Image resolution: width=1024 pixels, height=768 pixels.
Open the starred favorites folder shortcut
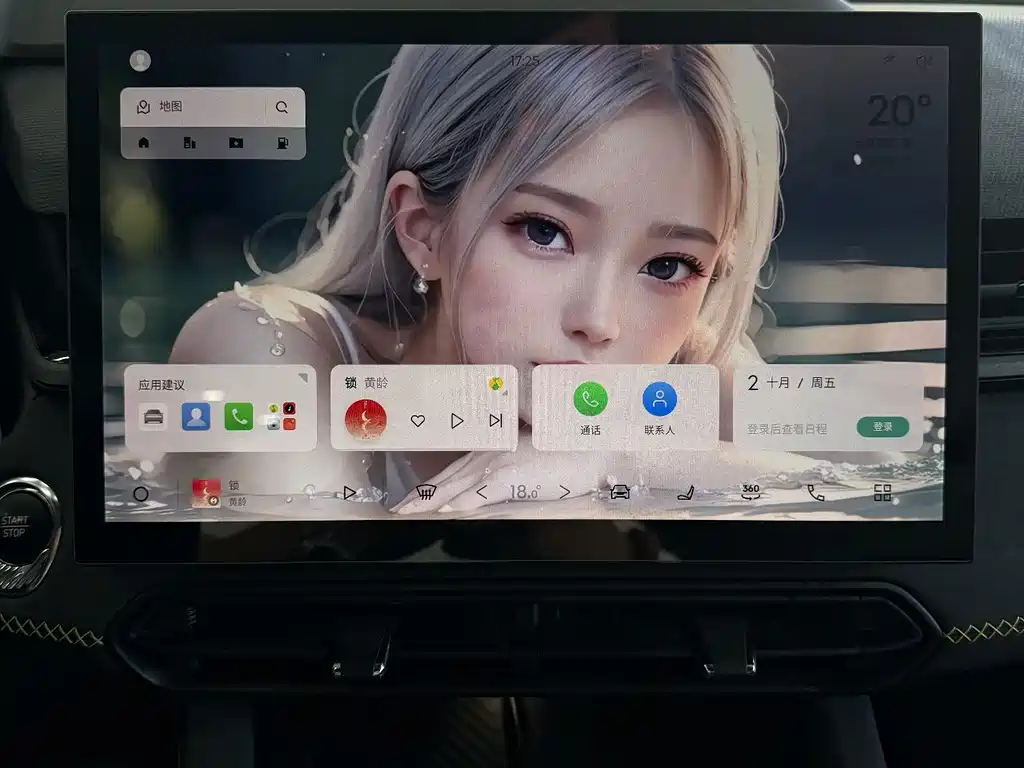point(236,143)
